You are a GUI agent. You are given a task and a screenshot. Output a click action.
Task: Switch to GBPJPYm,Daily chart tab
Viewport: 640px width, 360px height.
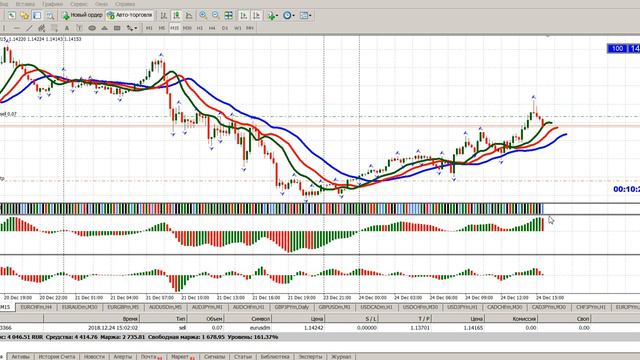pos(291,307)
